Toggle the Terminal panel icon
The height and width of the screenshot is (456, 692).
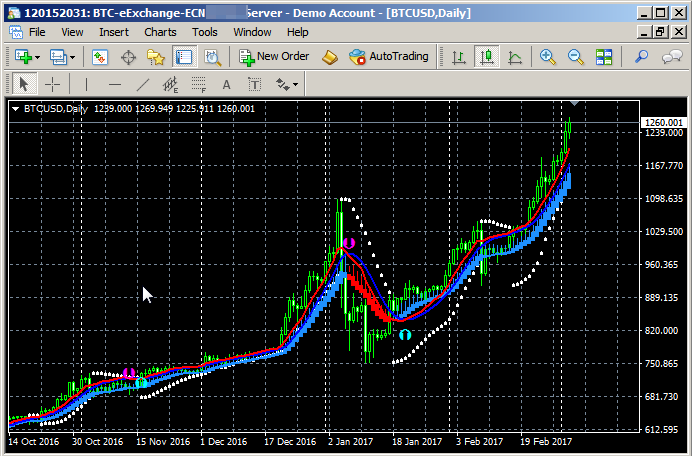(x=184, y=57)
